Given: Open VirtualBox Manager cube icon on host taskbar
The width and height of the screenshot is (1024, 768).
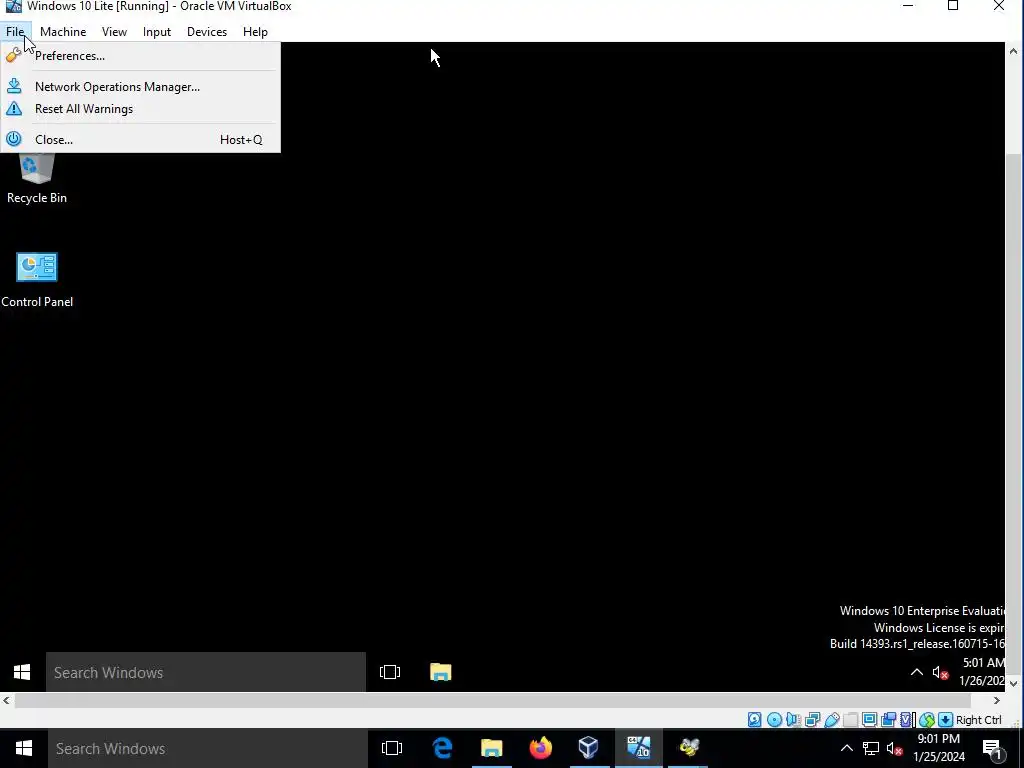Looking at the screenshot, I should click(x=589, y=748).
